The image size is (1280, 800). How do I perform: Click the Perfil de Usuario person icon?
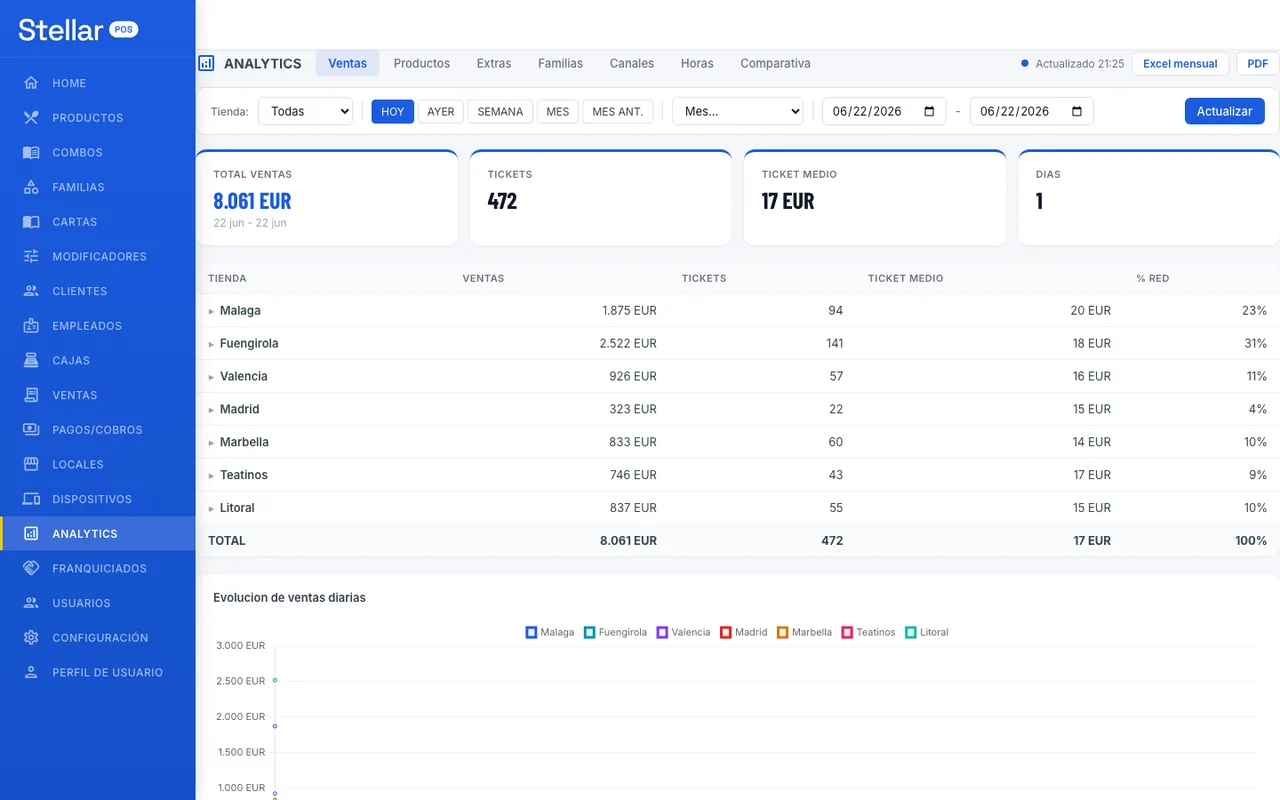31,672
